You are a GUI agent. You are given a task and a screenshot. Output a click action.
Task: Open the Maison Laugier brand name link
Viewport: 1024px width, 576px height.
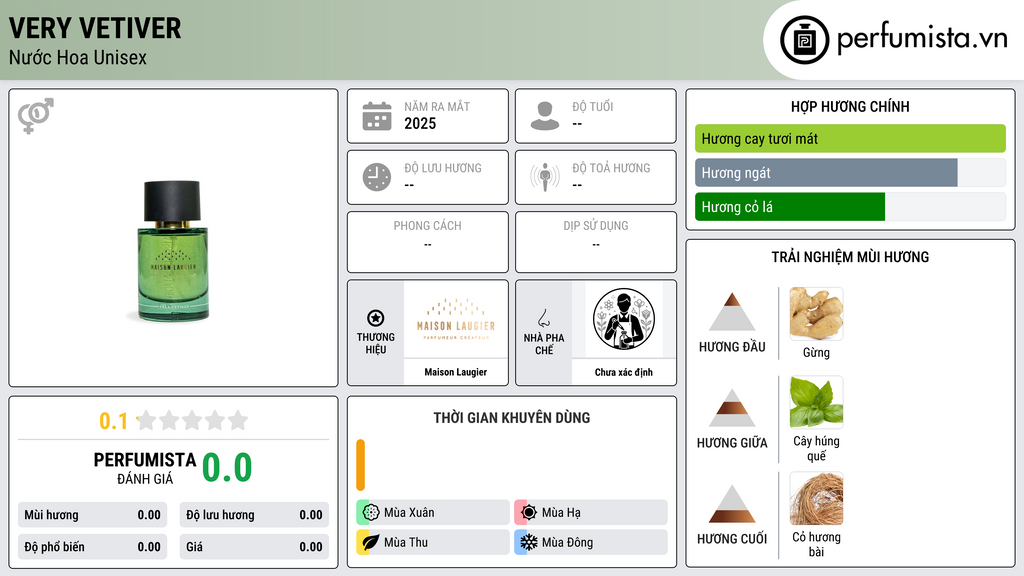coord(456,372)
